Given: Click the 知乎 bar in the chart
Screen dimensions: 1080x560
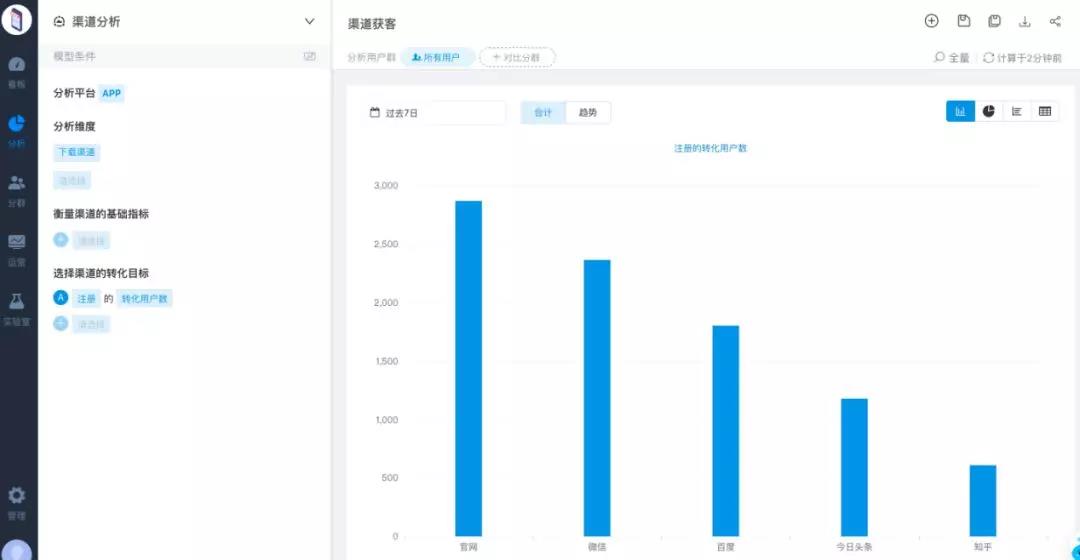Looking at the screenshot, I should (983, 501).
